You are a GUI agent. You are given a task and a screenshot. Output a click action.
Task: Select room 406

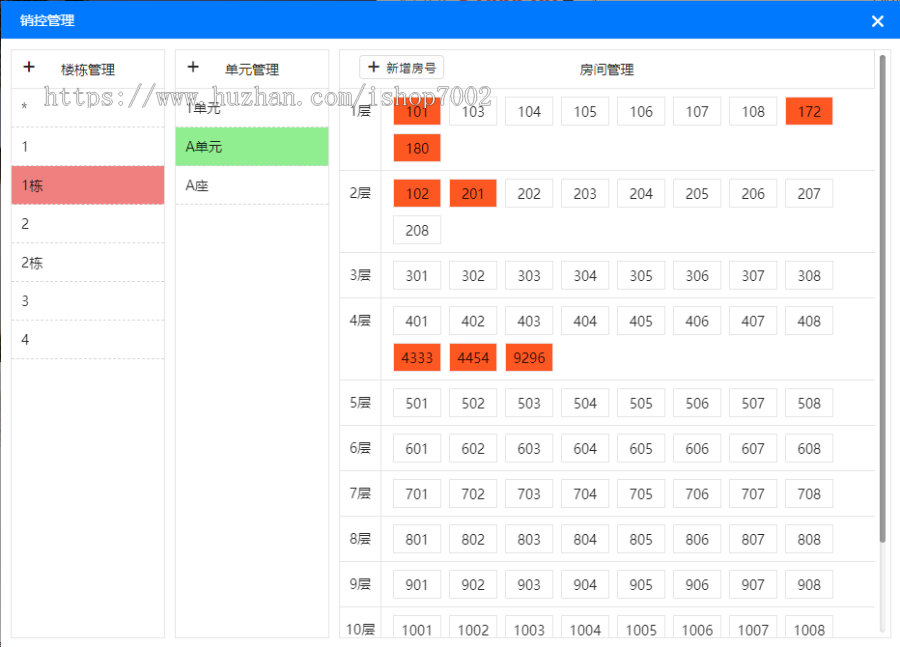(x=697, y=321)
